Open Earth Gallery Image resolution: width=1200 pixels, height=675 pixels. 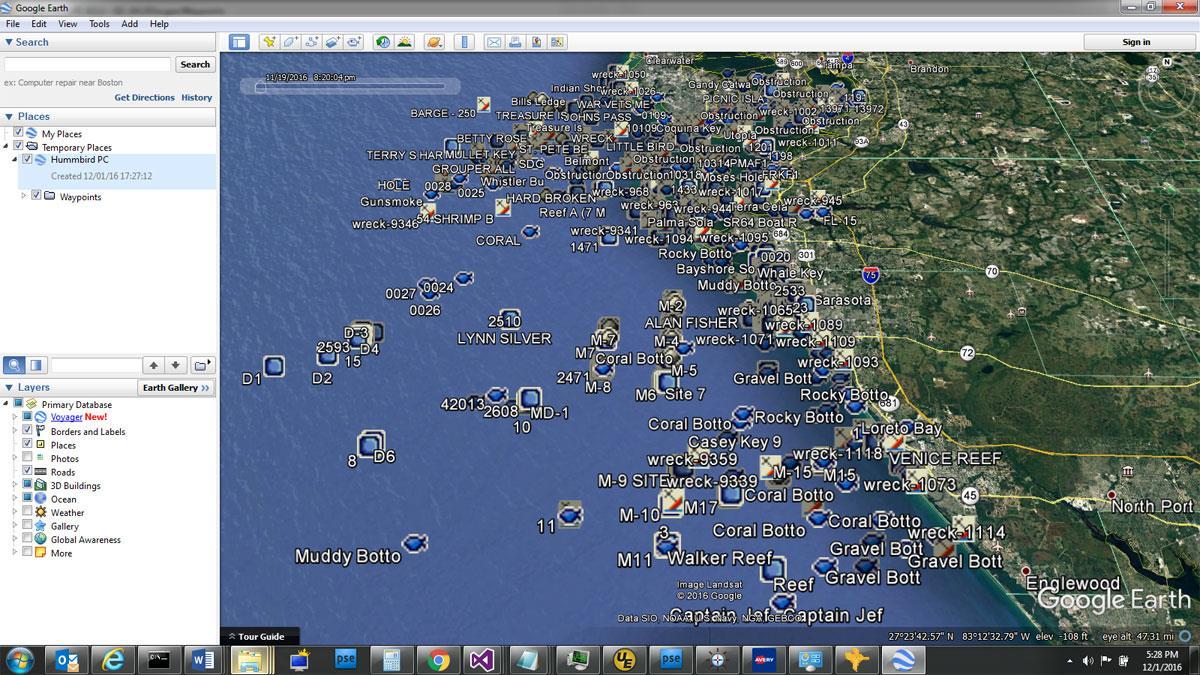pos(176,387)
